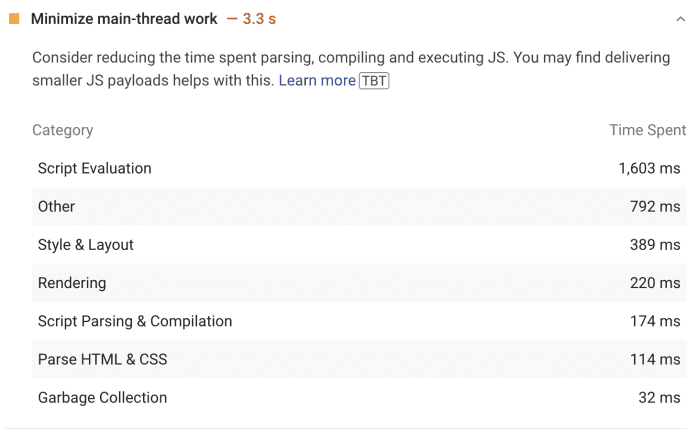Screen dimensions: 698x429
Task: Click the Minimize main-thread work heading
Action: coord(124,19)
